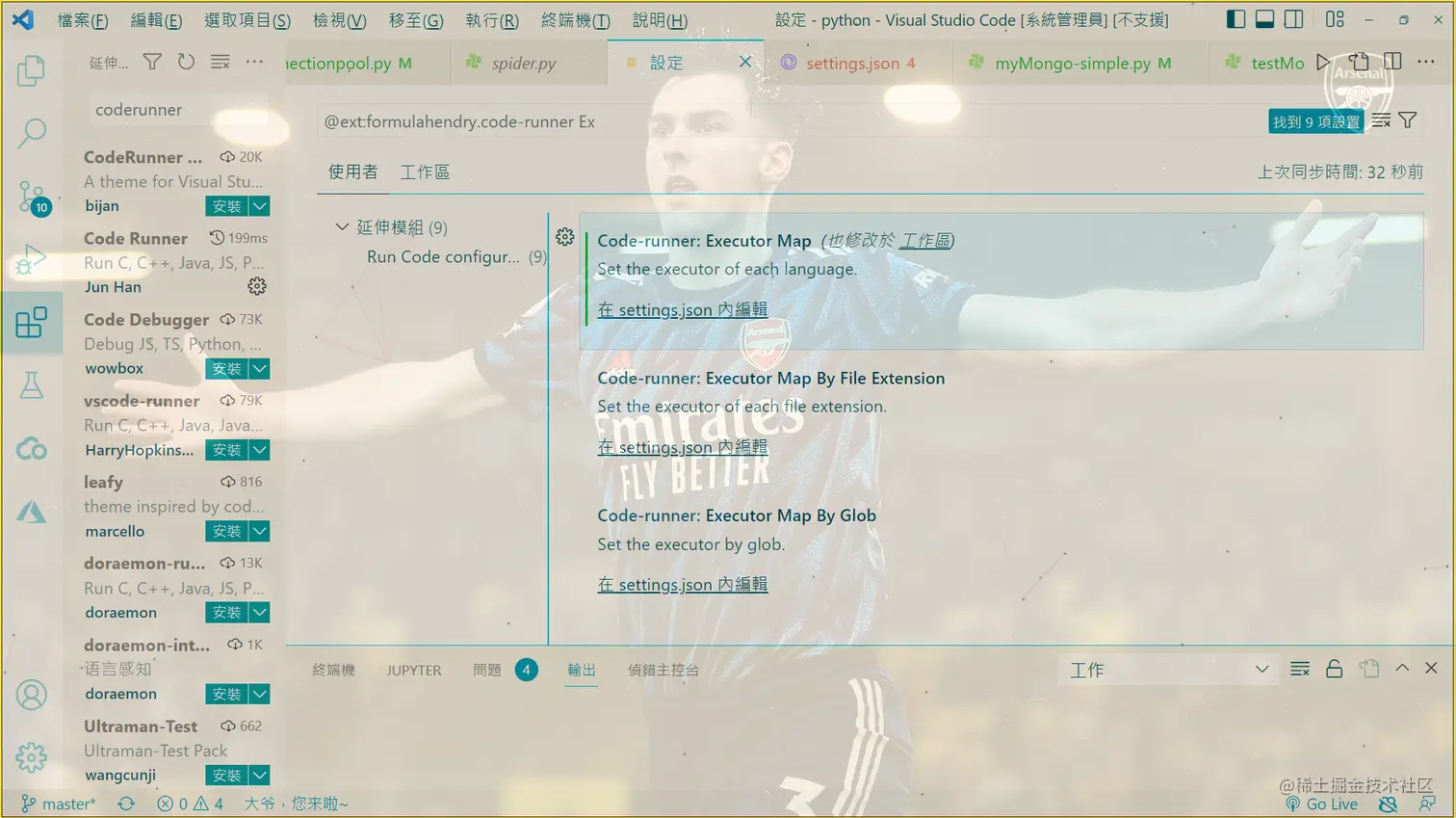The height and width of the screenshot is (818, 1456).
Task: Open the 終端機(T) menu
Action: point(576,20)
